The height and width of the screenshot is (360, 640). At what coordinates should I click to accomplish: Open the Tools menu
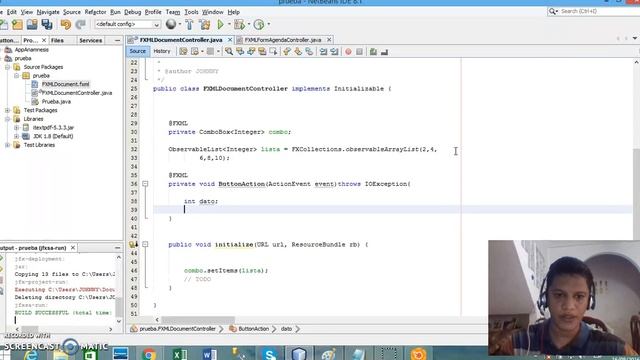(x=191, y=12)
